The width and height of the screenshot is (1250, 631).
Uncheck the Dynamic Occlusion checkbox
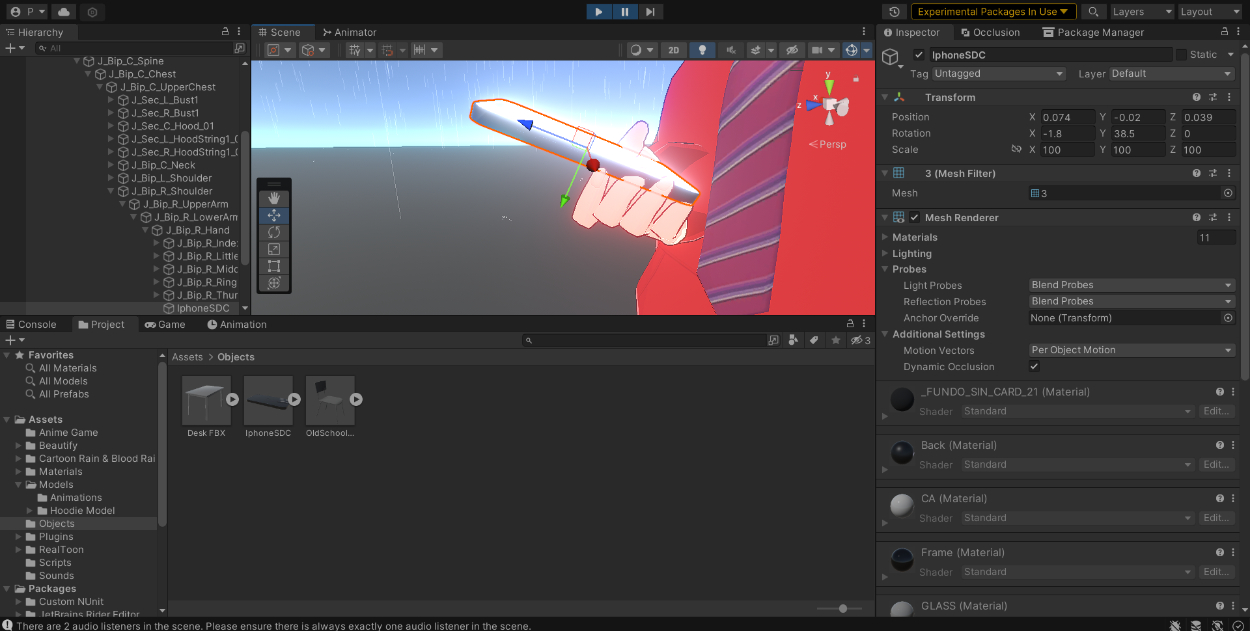pos(1035,367)
